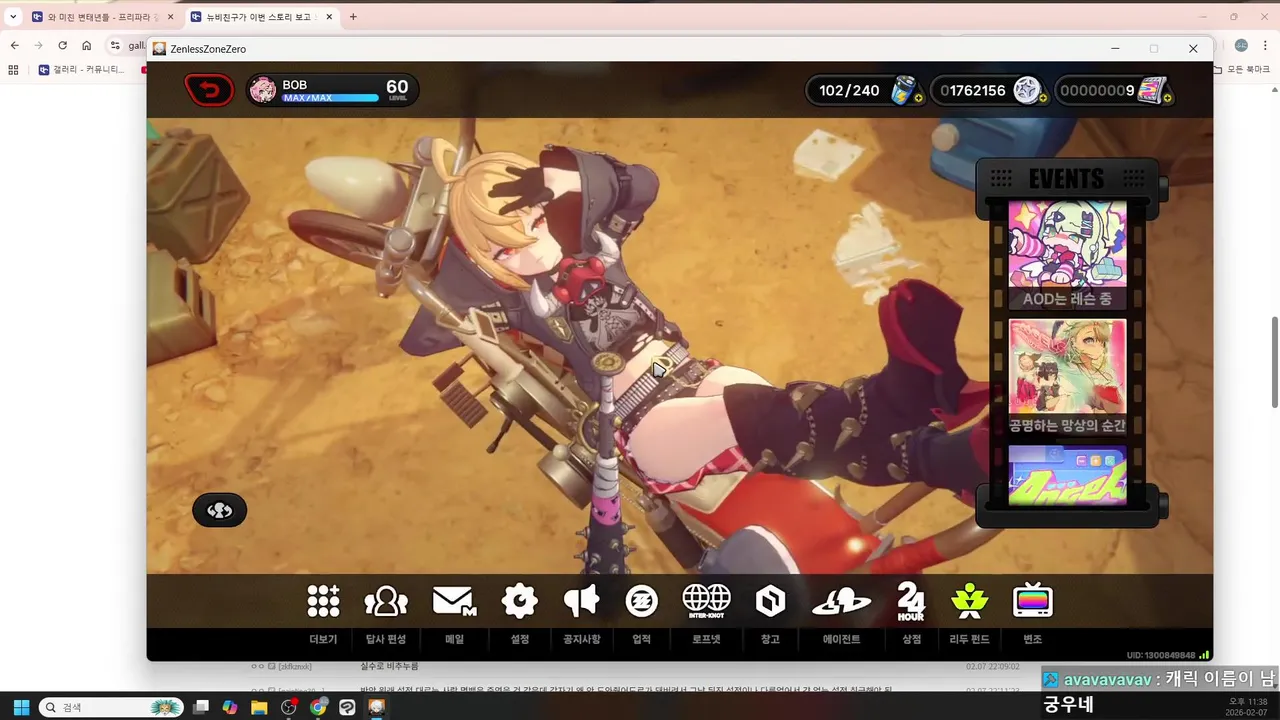
Task: Open the TV icon labeled 변조
Action: tap(1033, 601)
